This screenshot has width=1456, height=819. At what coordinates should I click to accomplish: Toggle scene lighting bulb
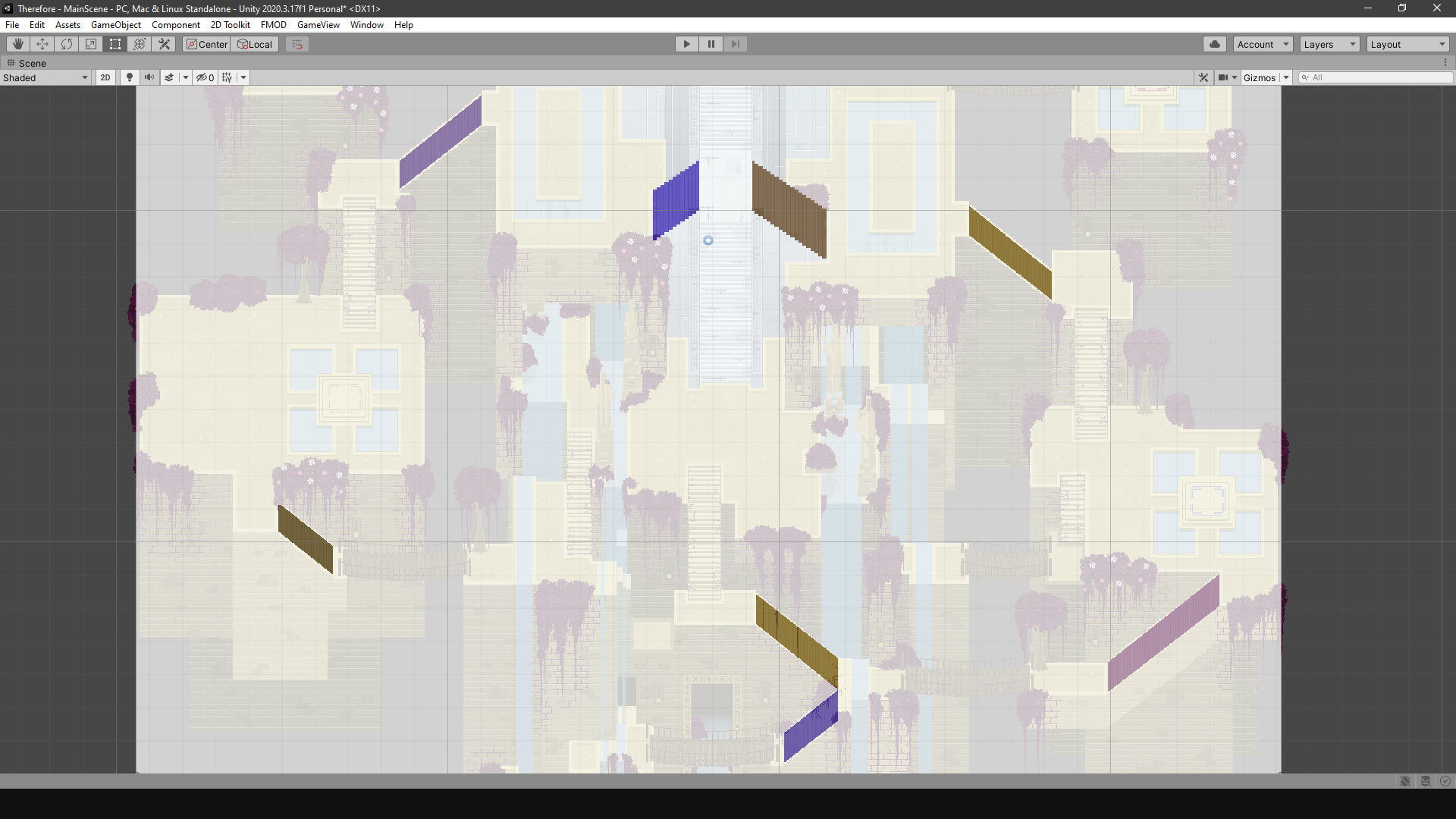pos(130,77)
